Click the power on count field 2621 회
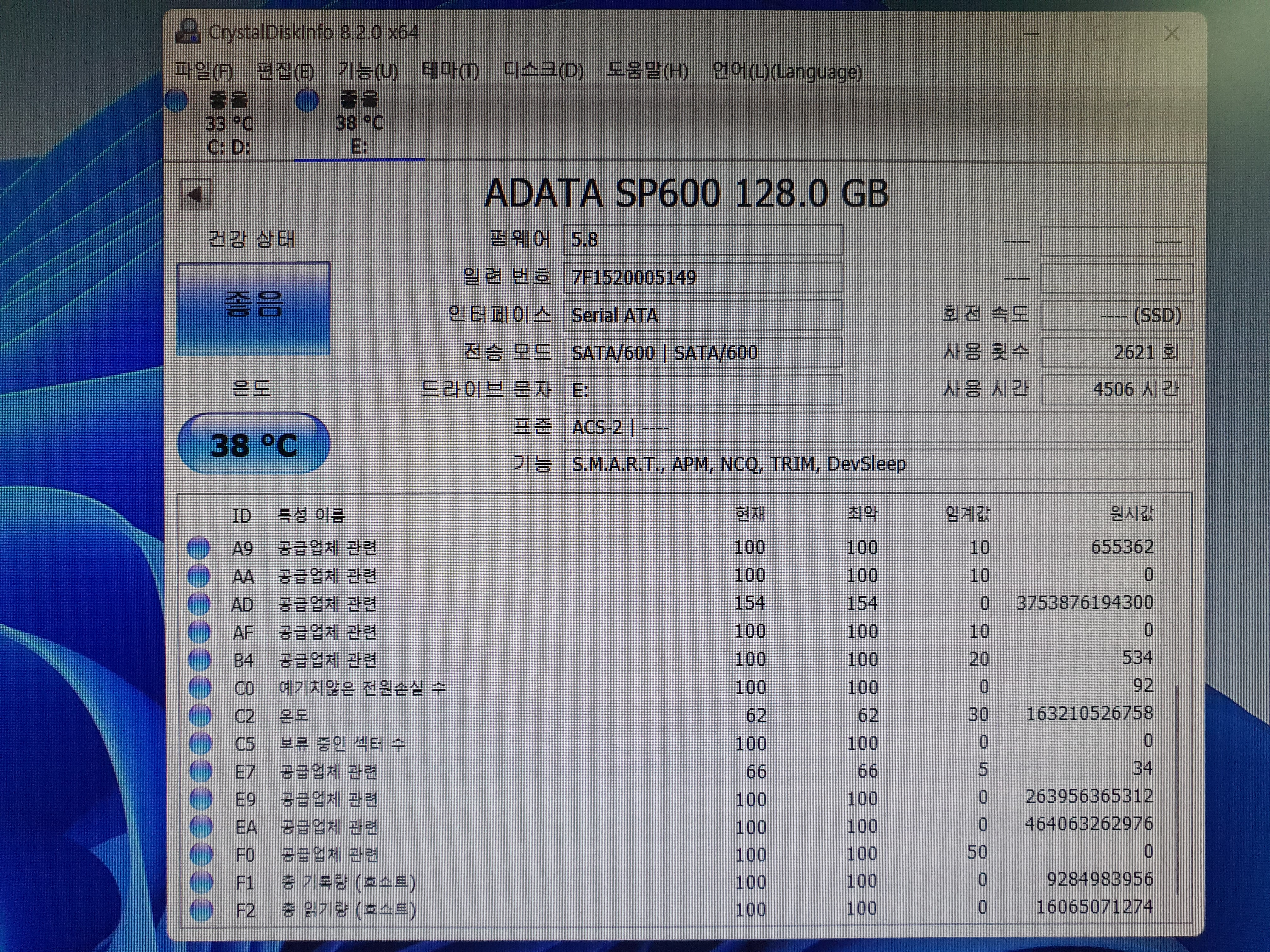Image resolution: width=1270 pixels, height=952 pixels. (1117, 352)
